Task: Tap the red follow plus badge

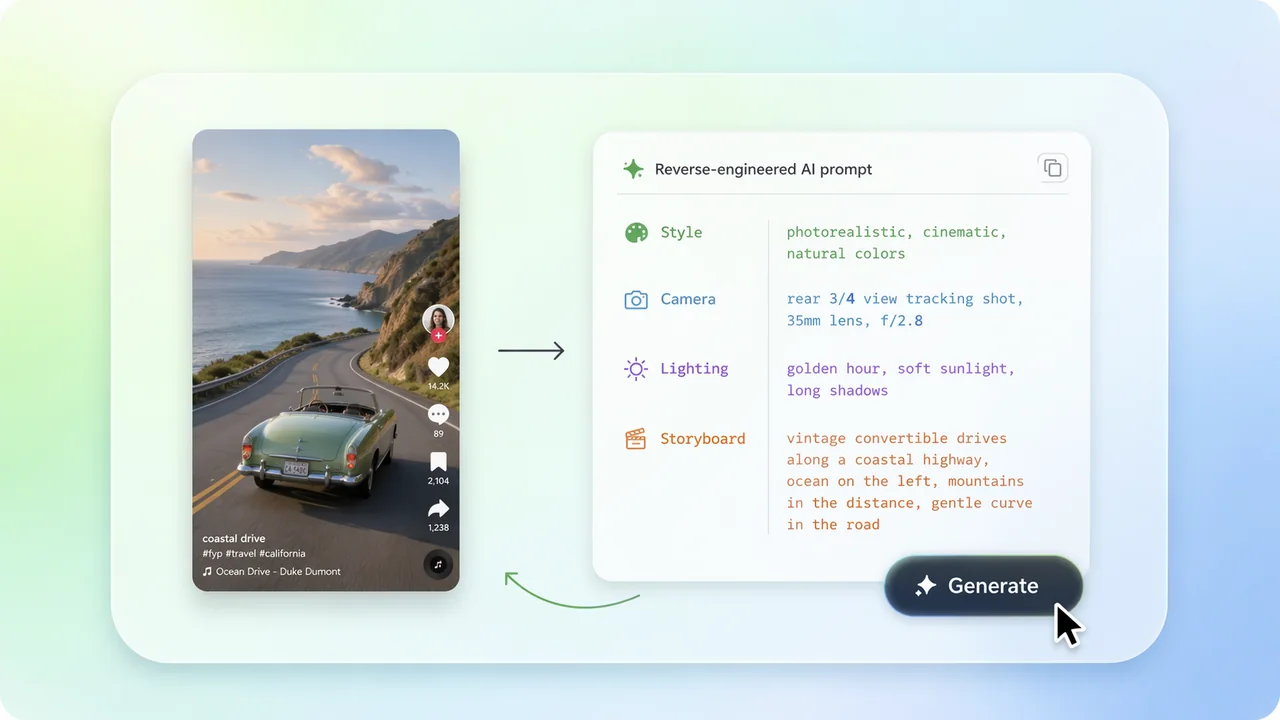Action: (x=438, y=336)
